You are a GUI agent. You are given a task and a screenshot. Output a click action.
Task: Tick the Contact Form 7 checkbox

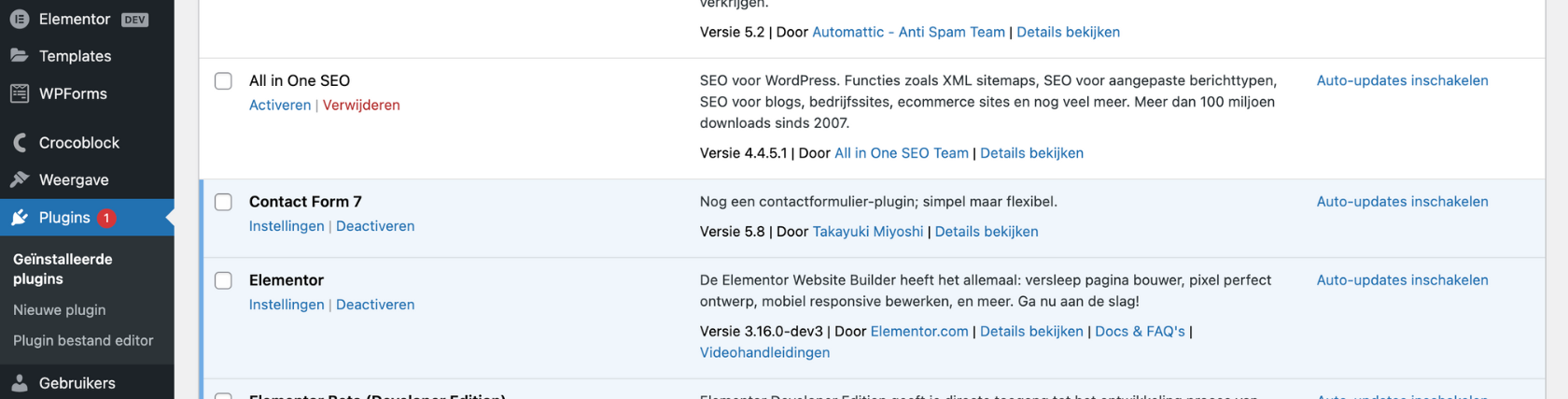pyautogui.click(x=223, y=202)
